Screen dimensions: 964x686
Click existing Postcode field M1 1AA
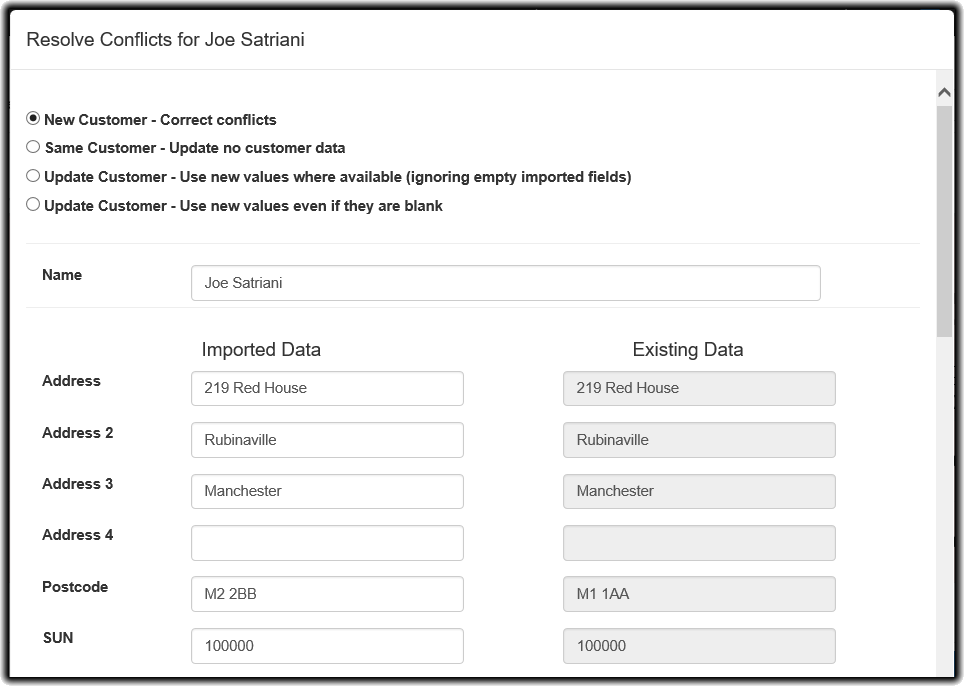(x=699, y=594)
